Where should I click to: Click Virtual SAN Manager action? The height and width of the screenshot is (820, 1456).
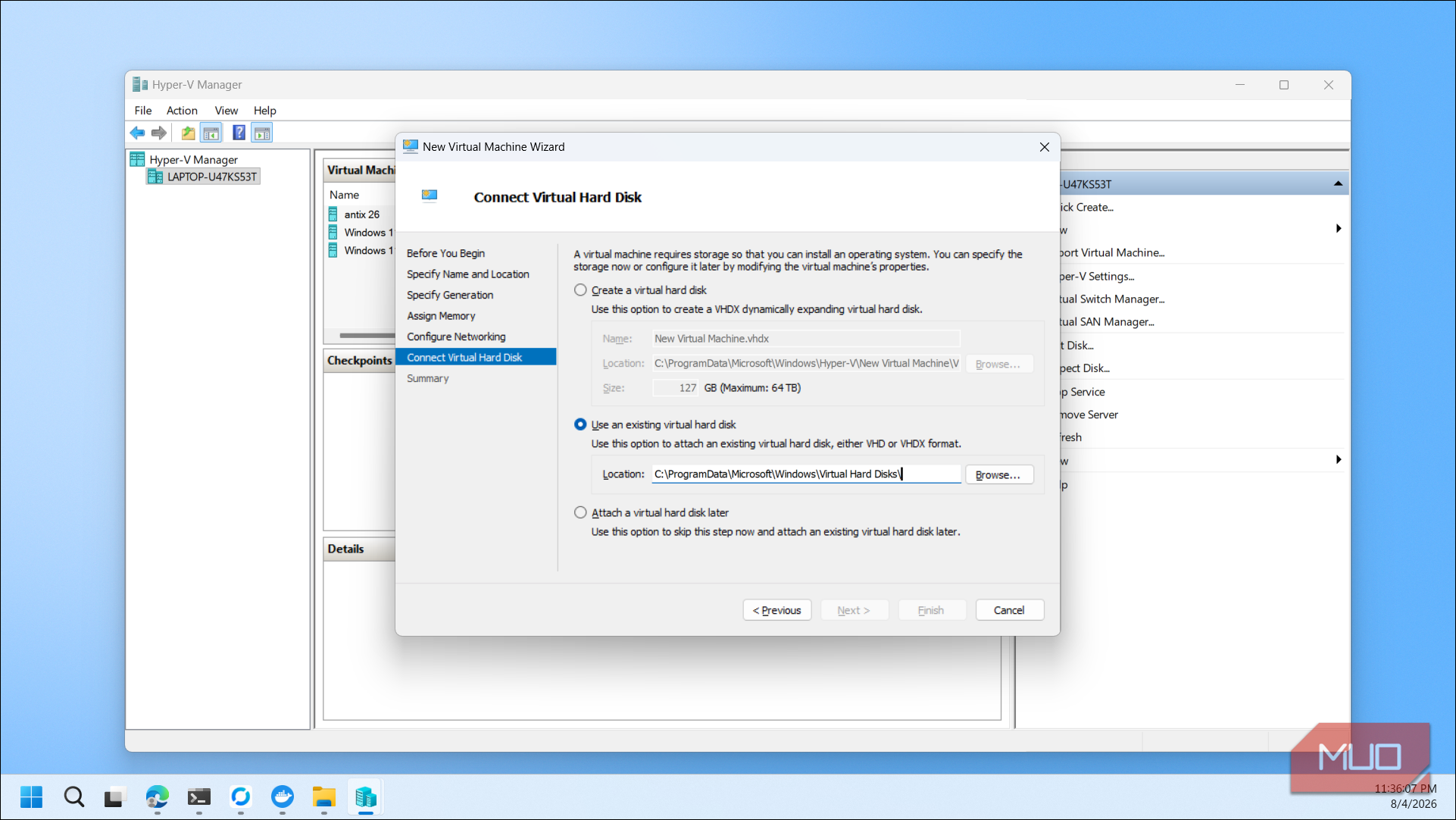[x=1106, y=322]
